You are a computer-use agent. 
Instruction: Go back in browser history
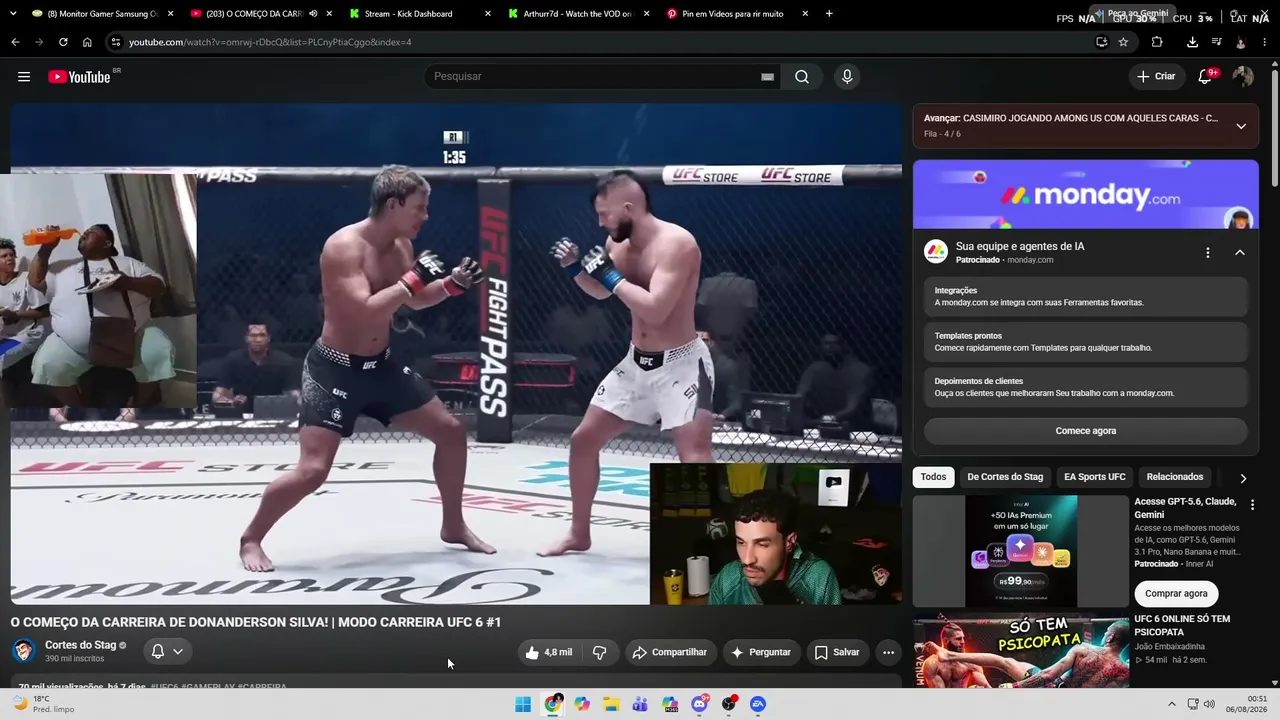pyautogui.click(x=15, y=42)
